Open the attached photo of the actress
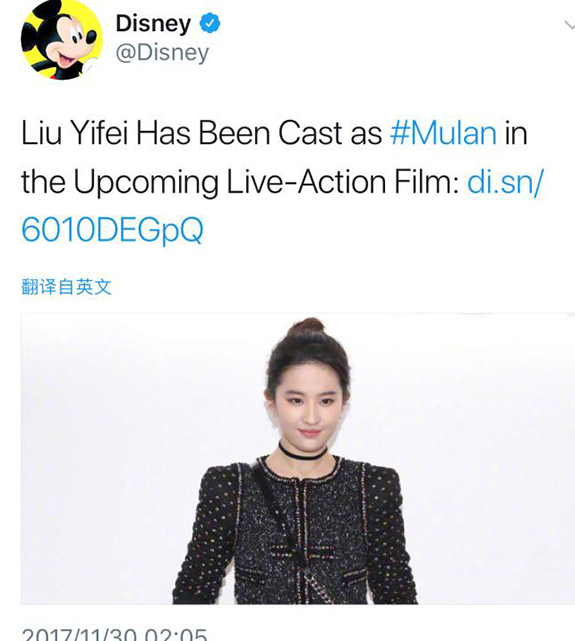 point(298,459)
